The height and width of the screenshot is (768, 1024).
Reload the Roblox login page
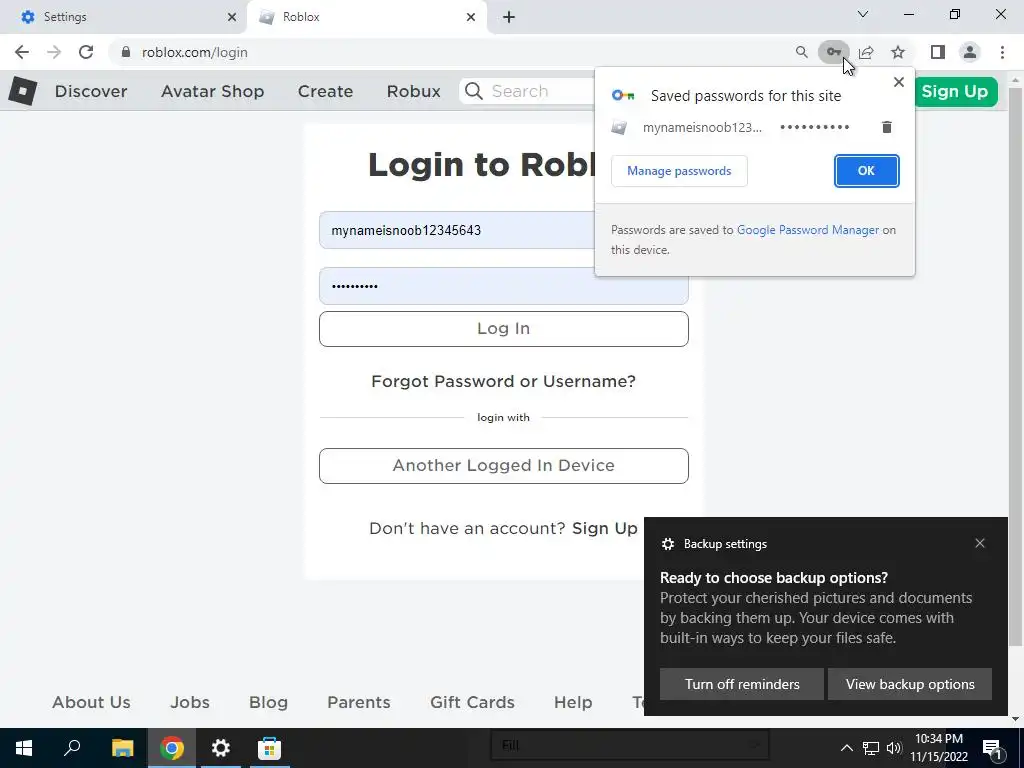coord(86,52)
